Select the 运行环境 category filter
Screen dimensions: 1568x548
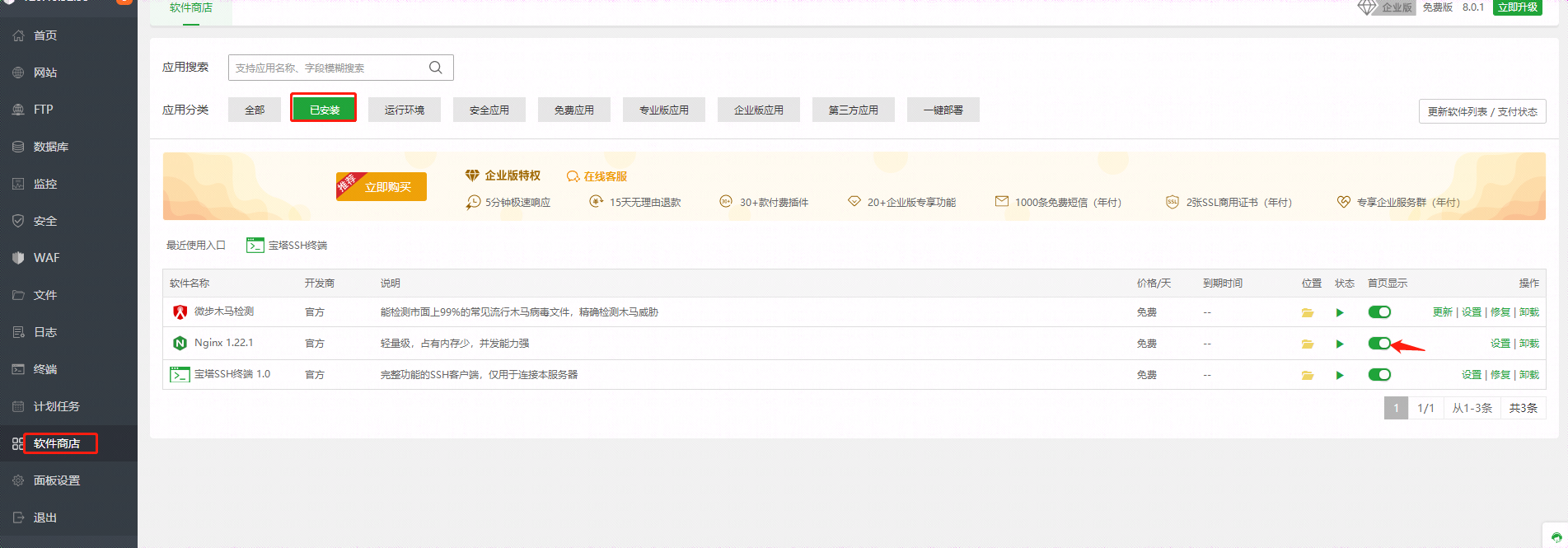click(405, 110)
